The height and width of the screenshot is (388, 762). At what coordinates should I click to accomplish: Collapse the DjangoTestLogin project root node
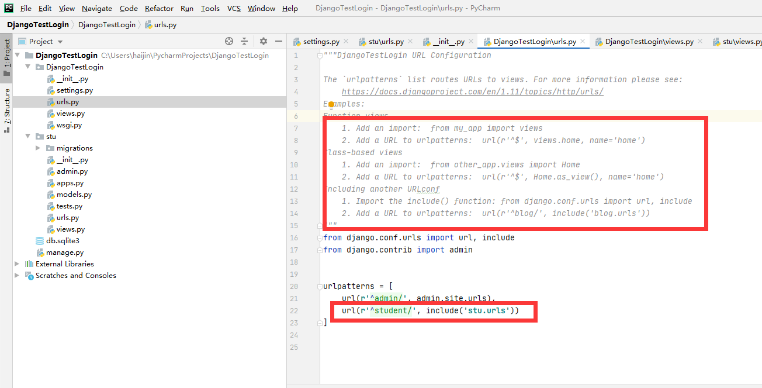(x=17, y=55)
